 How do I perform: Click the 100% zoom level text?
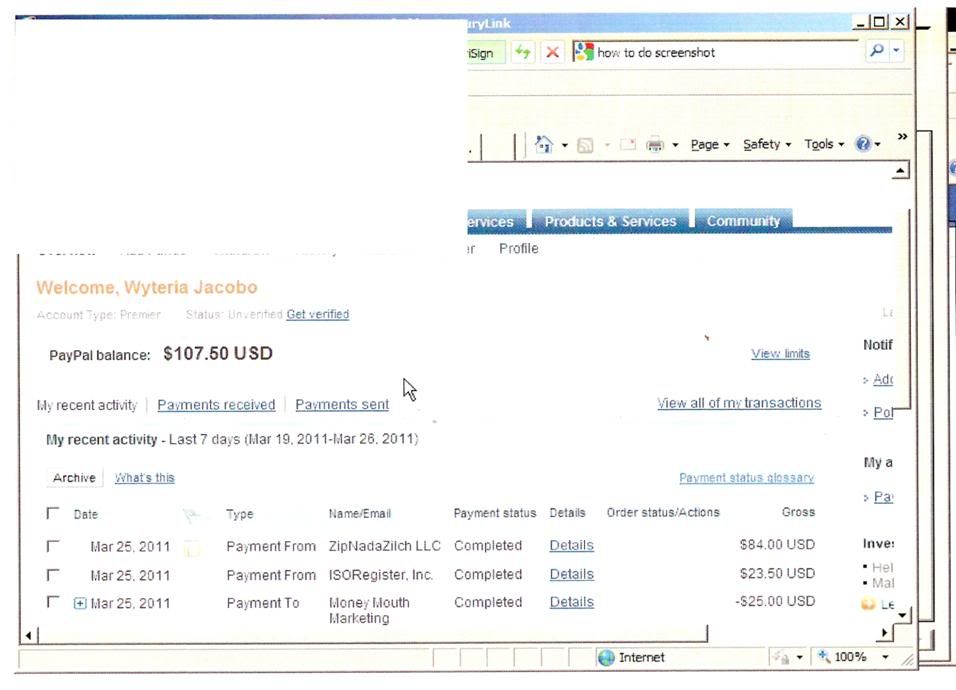[850, 657]
